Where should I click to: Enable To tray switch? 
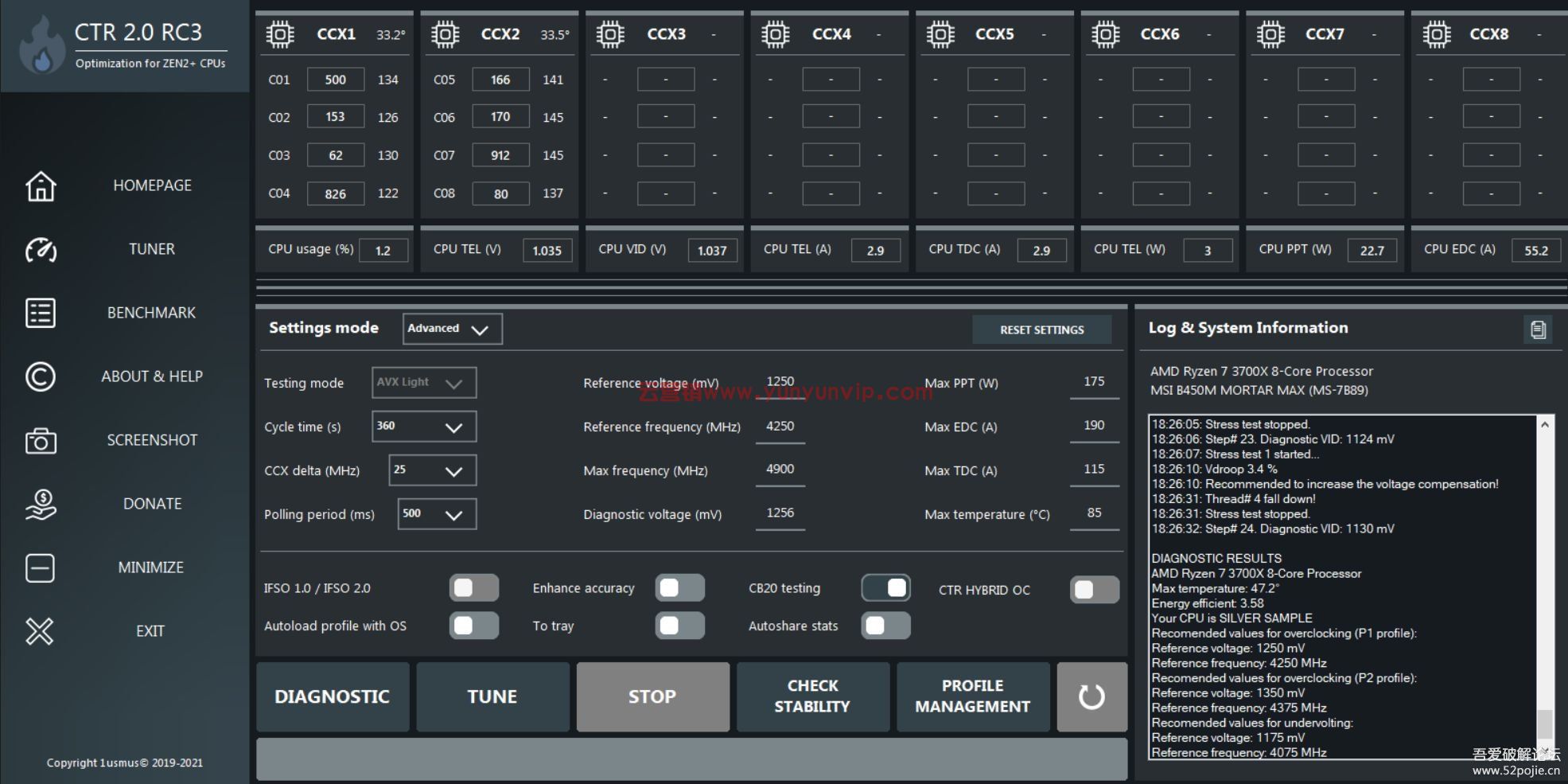point(679,626)
